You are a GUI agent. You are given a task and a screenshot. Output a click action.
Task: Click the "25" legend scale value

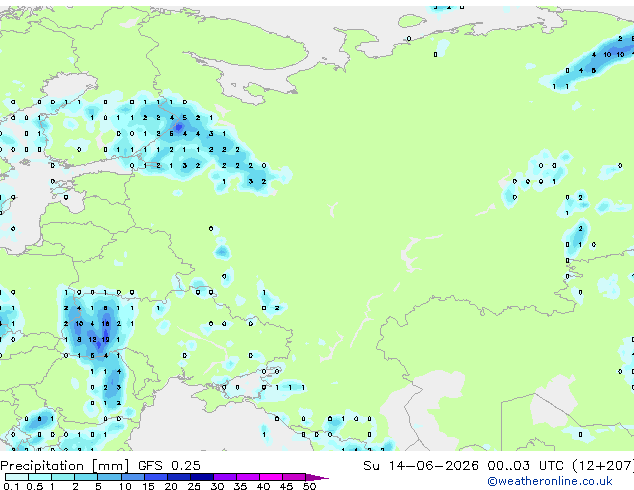point(194,486)
